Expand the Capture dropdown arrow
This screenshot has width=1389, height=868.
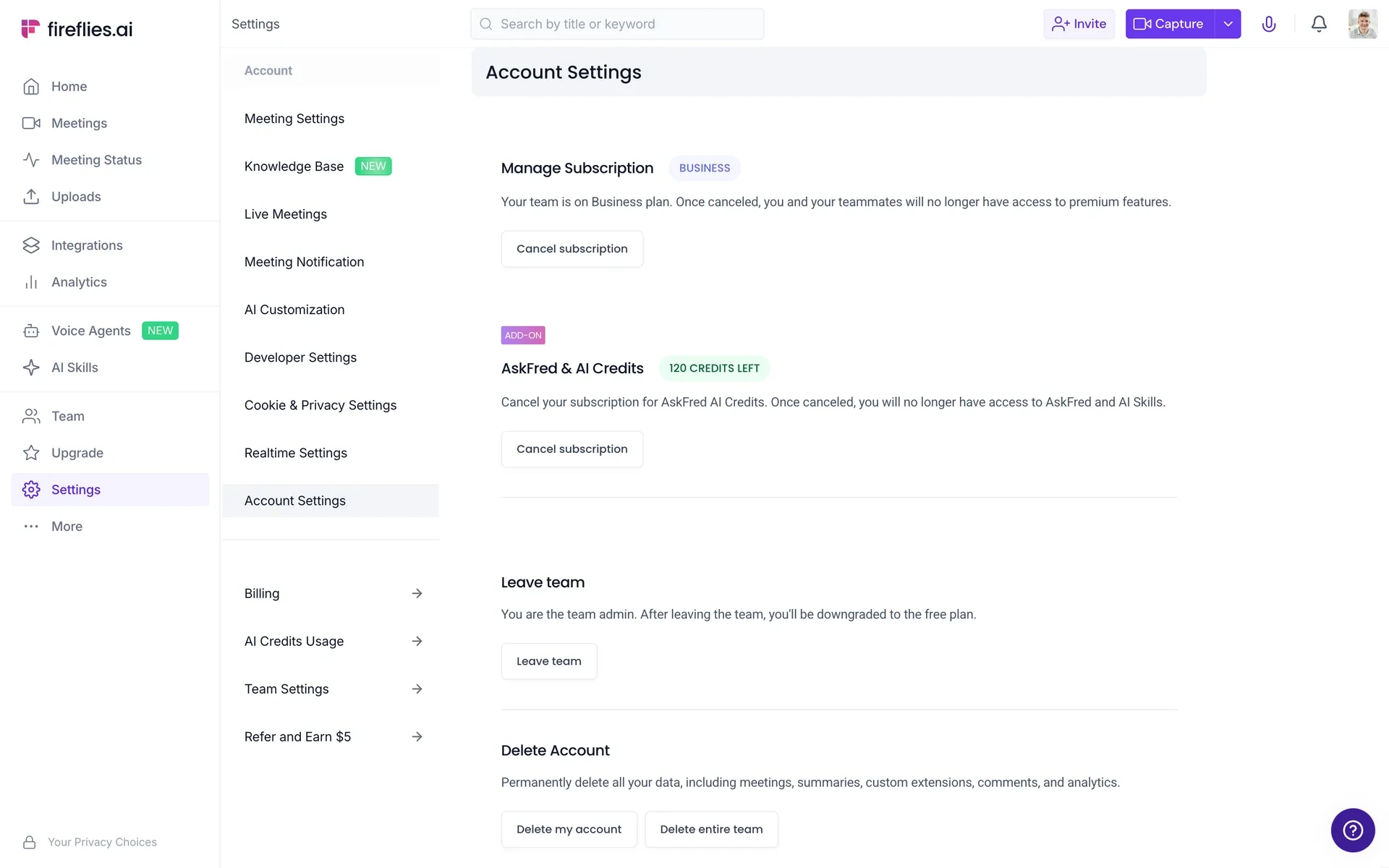(1228, 24)
